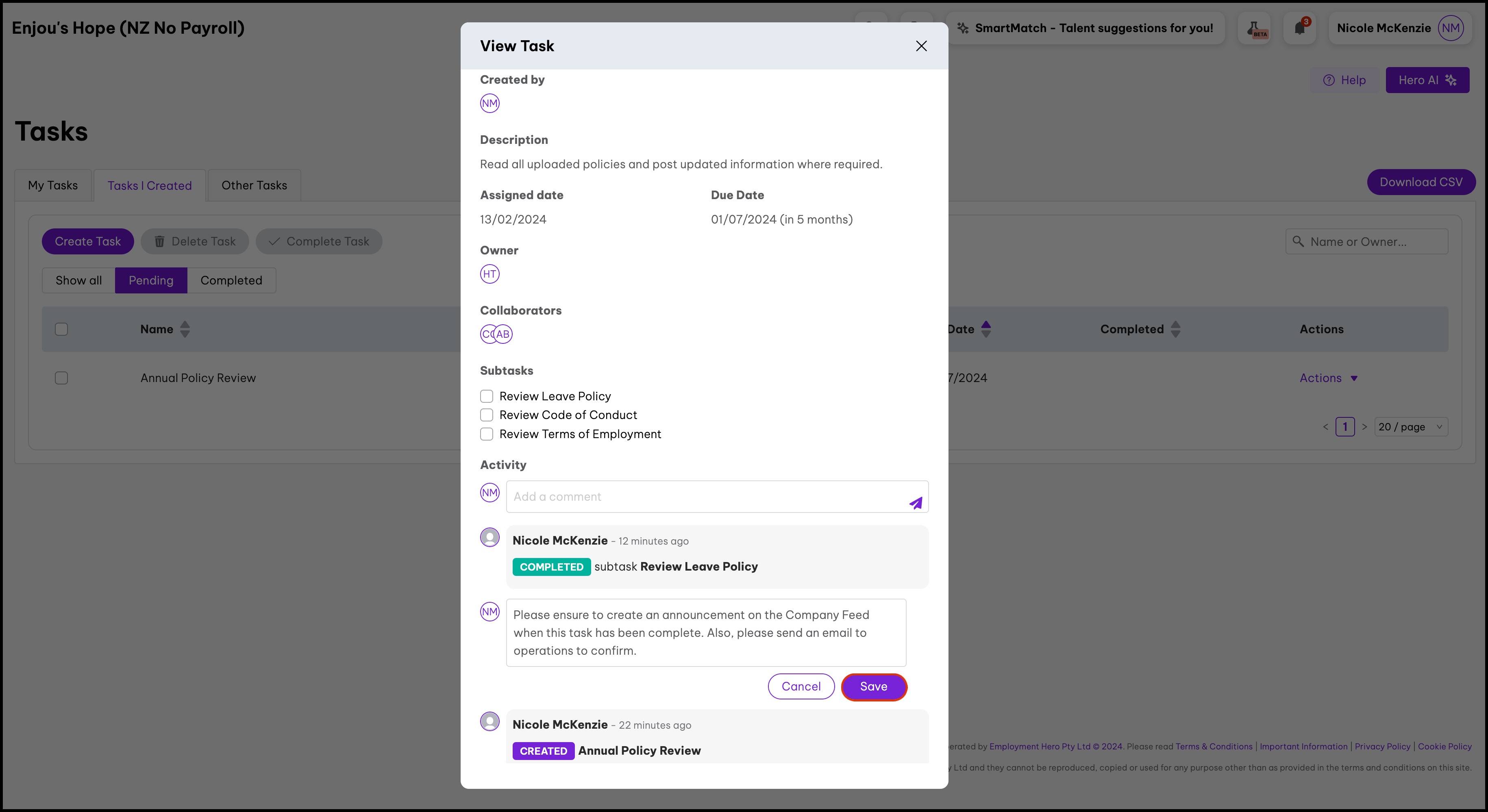Viewport: 1488px width, 812px height.
Task: Open the beta lab flask icon
Action: click(x=1254, y=28)
